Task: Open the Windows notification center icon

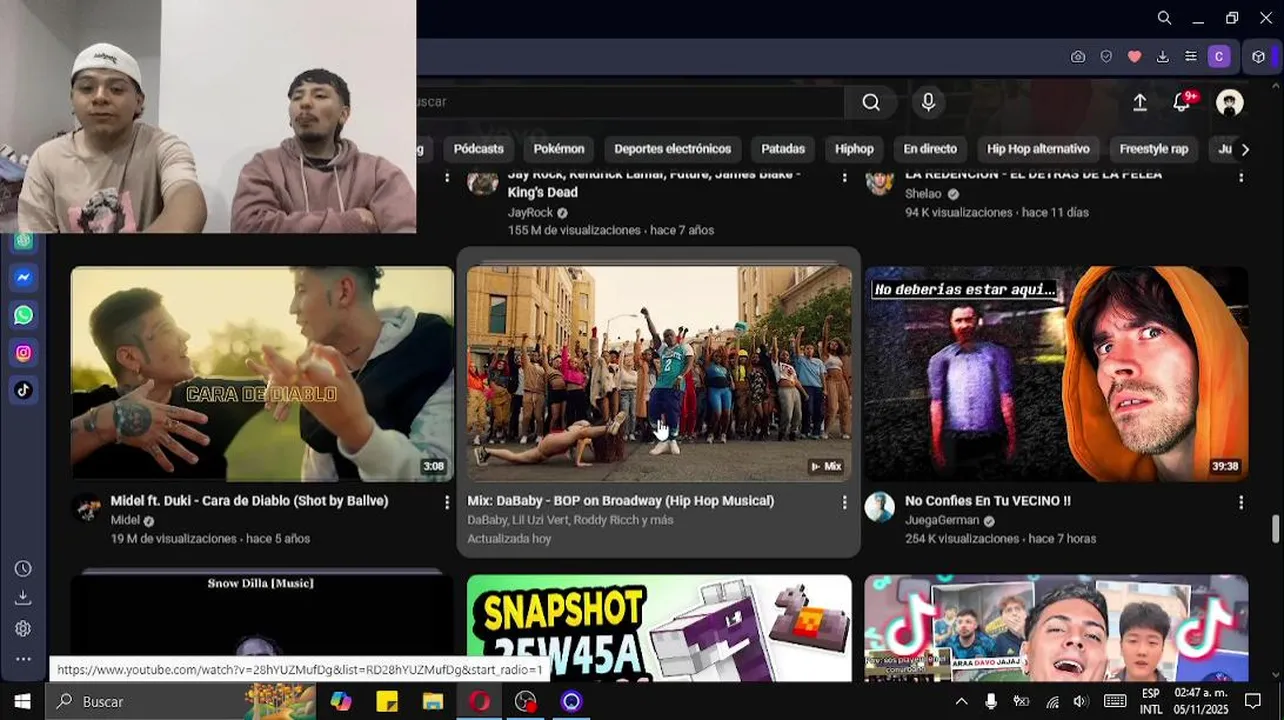Action: pos(1253,701)
